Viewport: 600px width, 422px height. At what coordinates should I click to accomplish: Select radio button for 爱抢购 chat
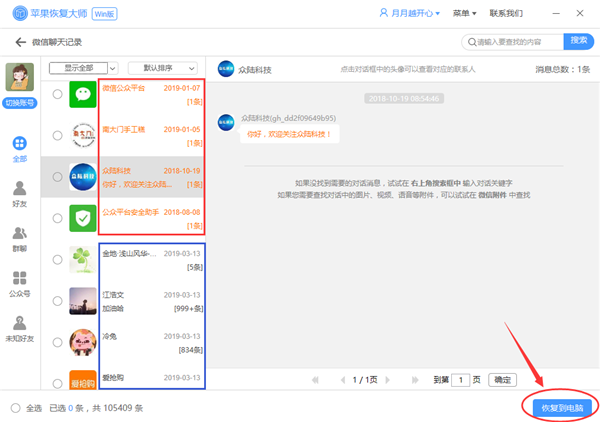[57, 383]
